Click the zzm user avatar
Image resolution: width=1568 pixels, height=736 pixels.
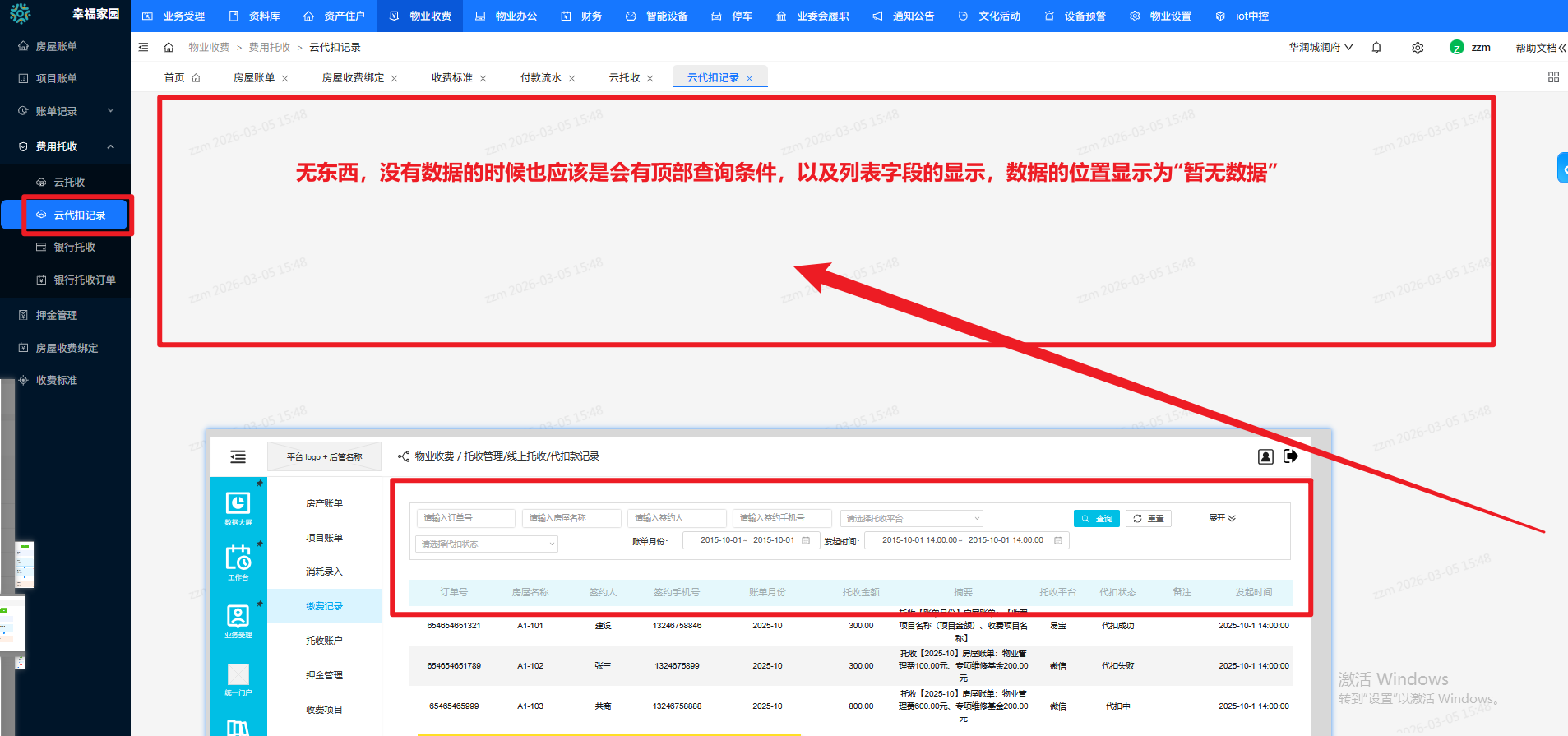(1457, 48)
